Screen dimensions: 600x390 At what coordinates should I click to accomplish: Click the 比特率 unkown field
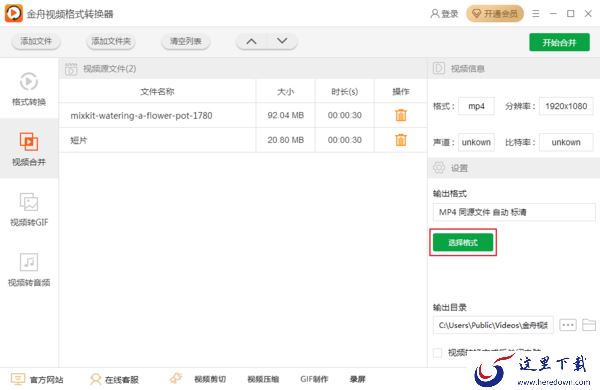566,142
